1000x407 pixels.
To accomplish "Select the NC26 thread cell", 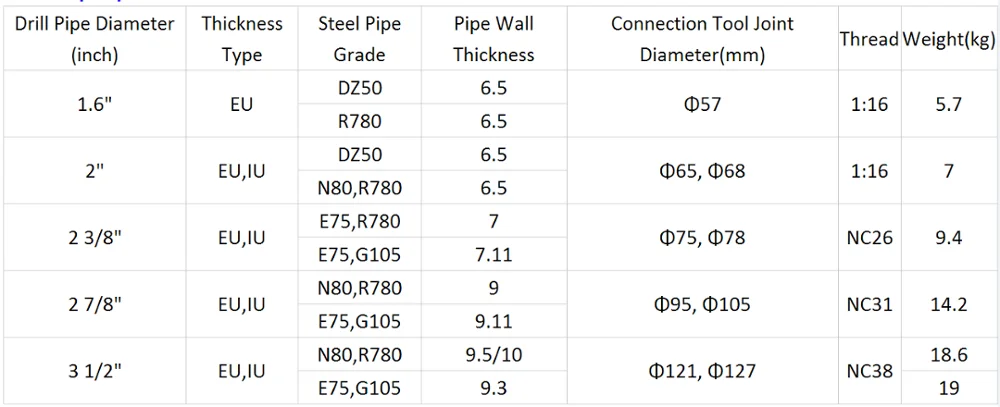I will (868, 238).
